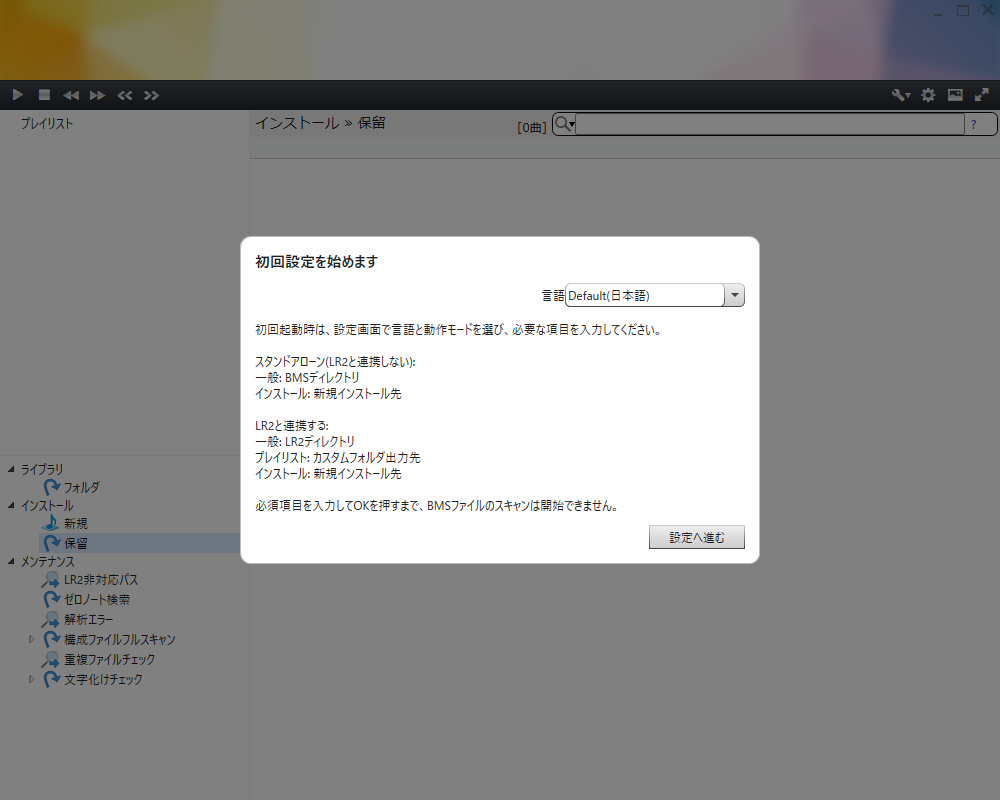Click the フォルダ refresh arrow icon
Image resolution: width=1000 pixels, height=800 pixels.
[52, 487]
